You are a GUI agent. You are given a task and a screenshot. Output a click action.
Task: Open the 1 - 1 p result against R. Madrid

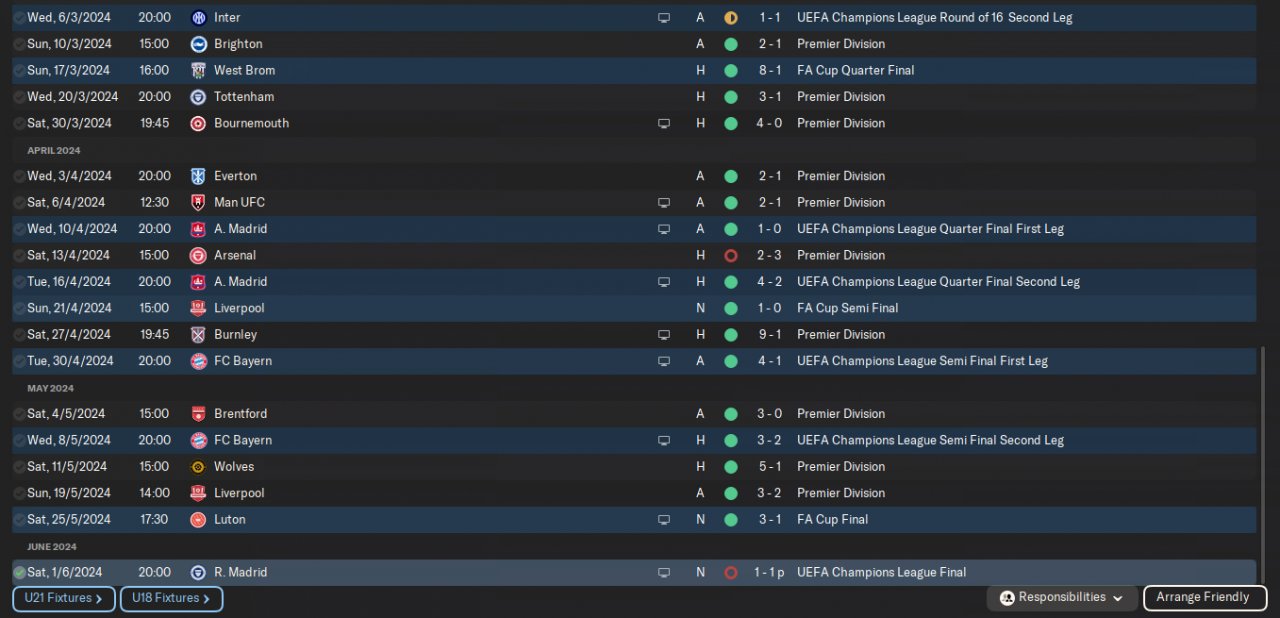(x=769, y=573)
